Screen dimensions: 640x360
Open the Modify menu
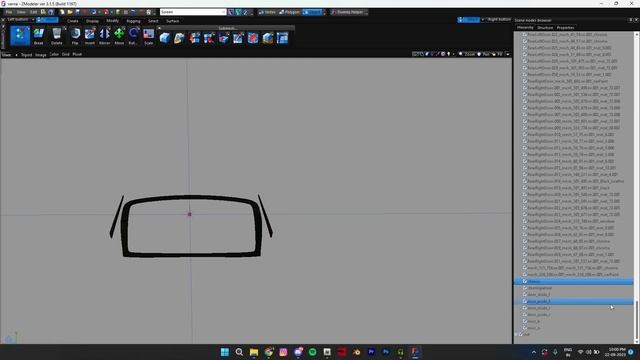(113, 21)
